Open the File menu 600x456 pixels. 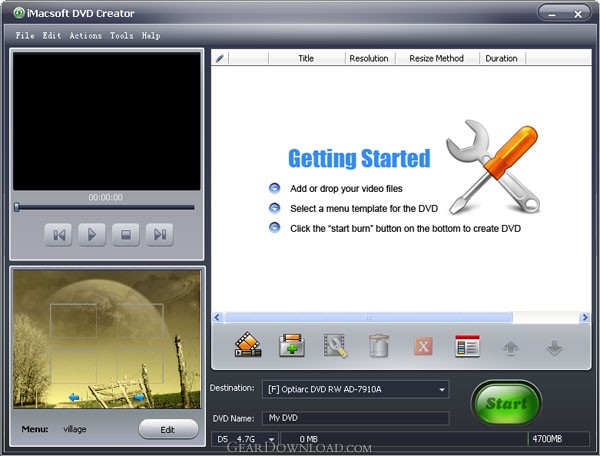[x=25, y=36]
